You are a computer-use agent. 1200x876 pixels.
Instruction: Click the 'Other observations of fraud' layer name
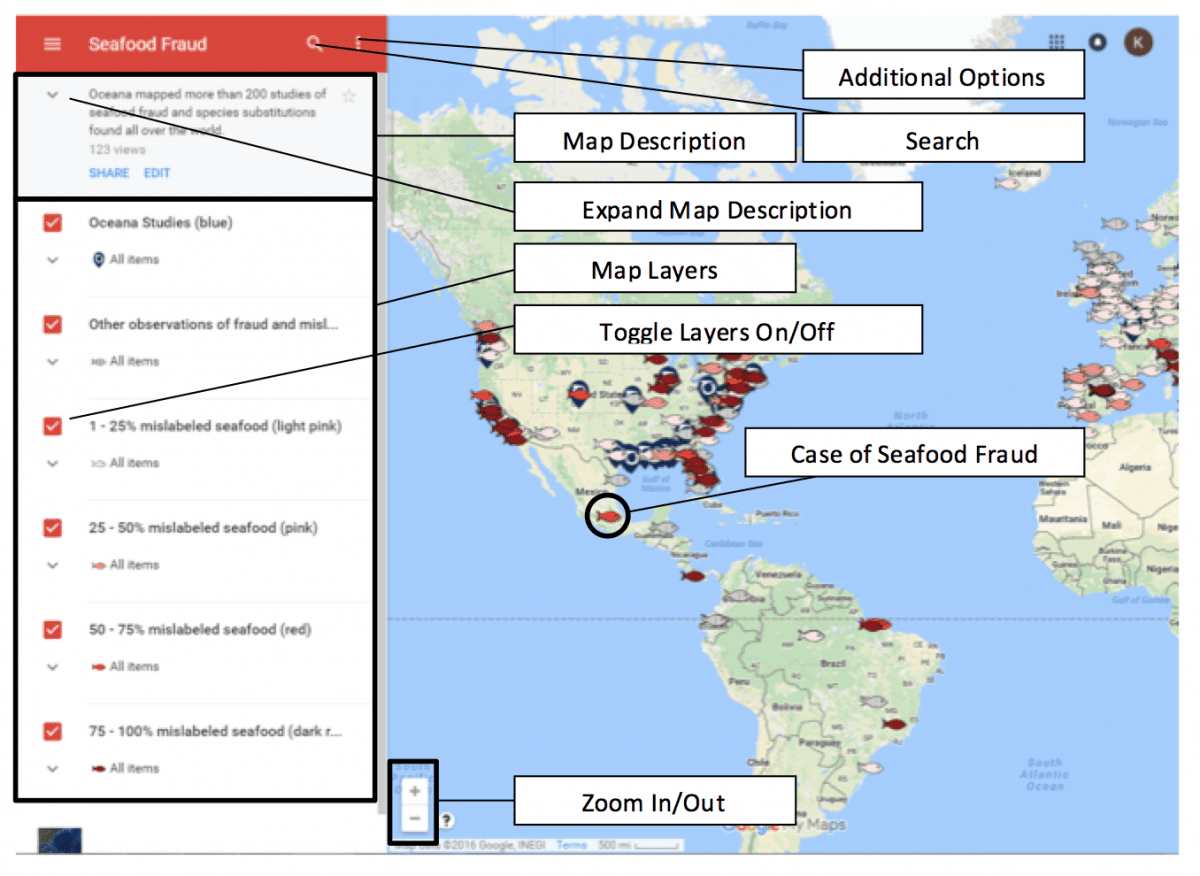[214, 324]
